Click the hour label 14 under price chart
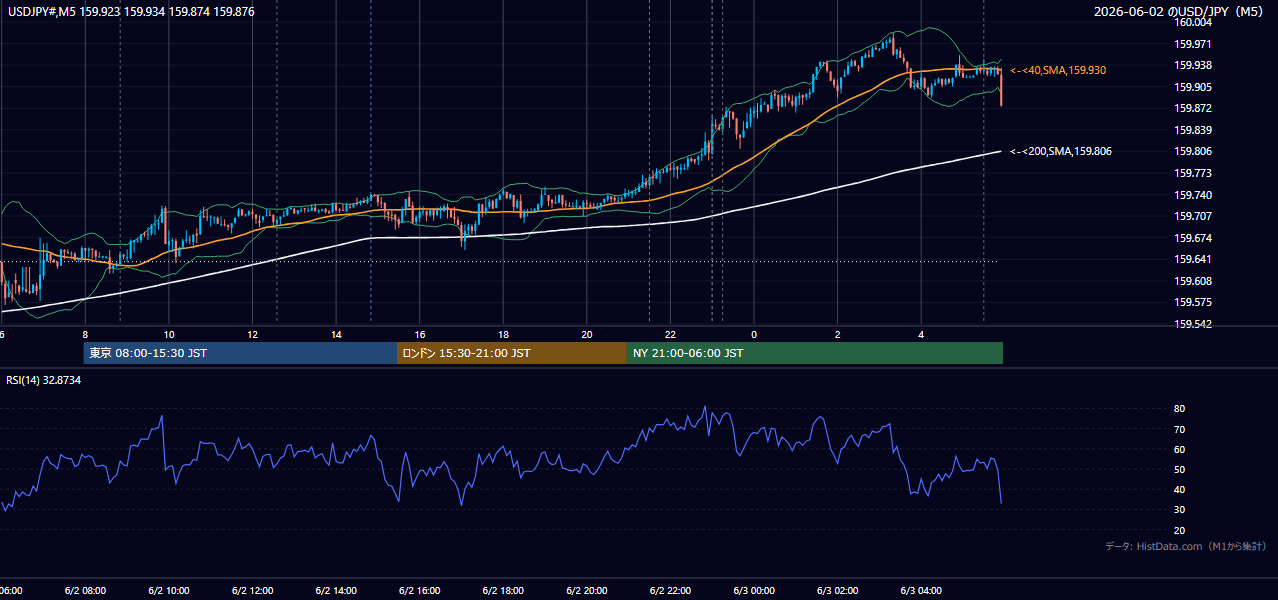This screenshot has height=600, width=1278. 336,335
